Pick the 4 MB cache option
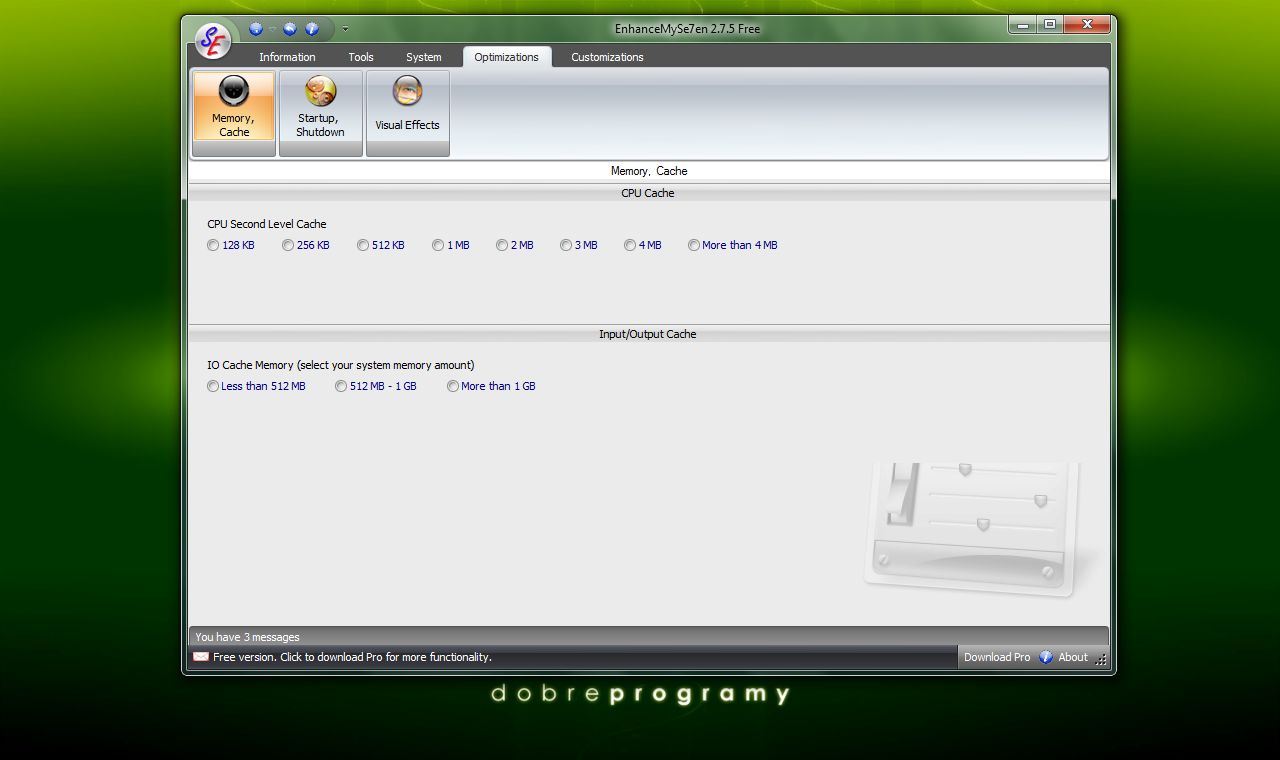 coord(642,245)
